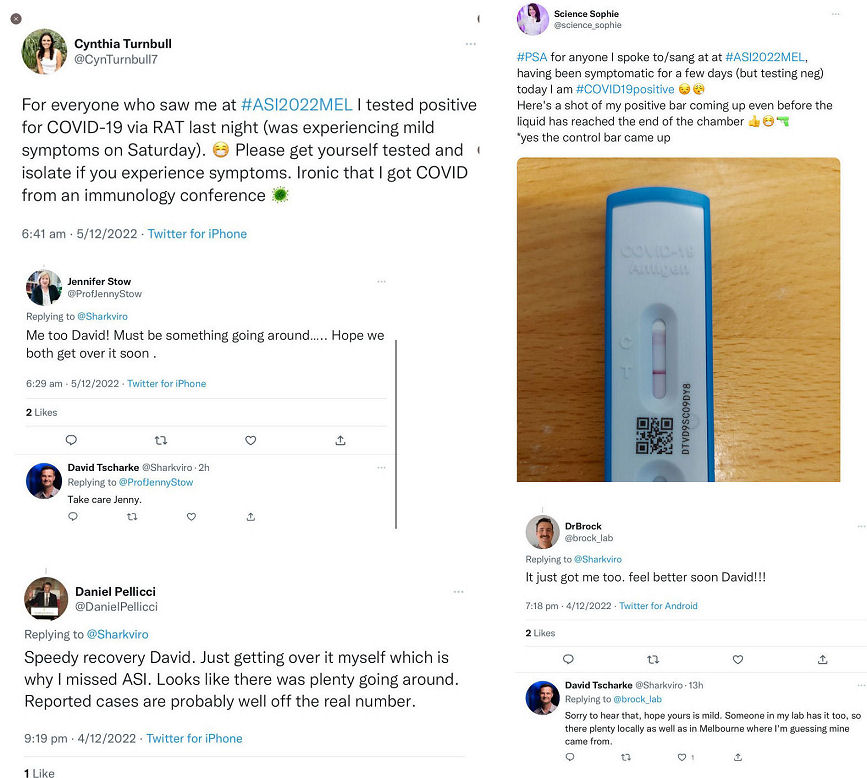
Task: Share DrBrock's tweet using share icon
Action: click(823, 659)
